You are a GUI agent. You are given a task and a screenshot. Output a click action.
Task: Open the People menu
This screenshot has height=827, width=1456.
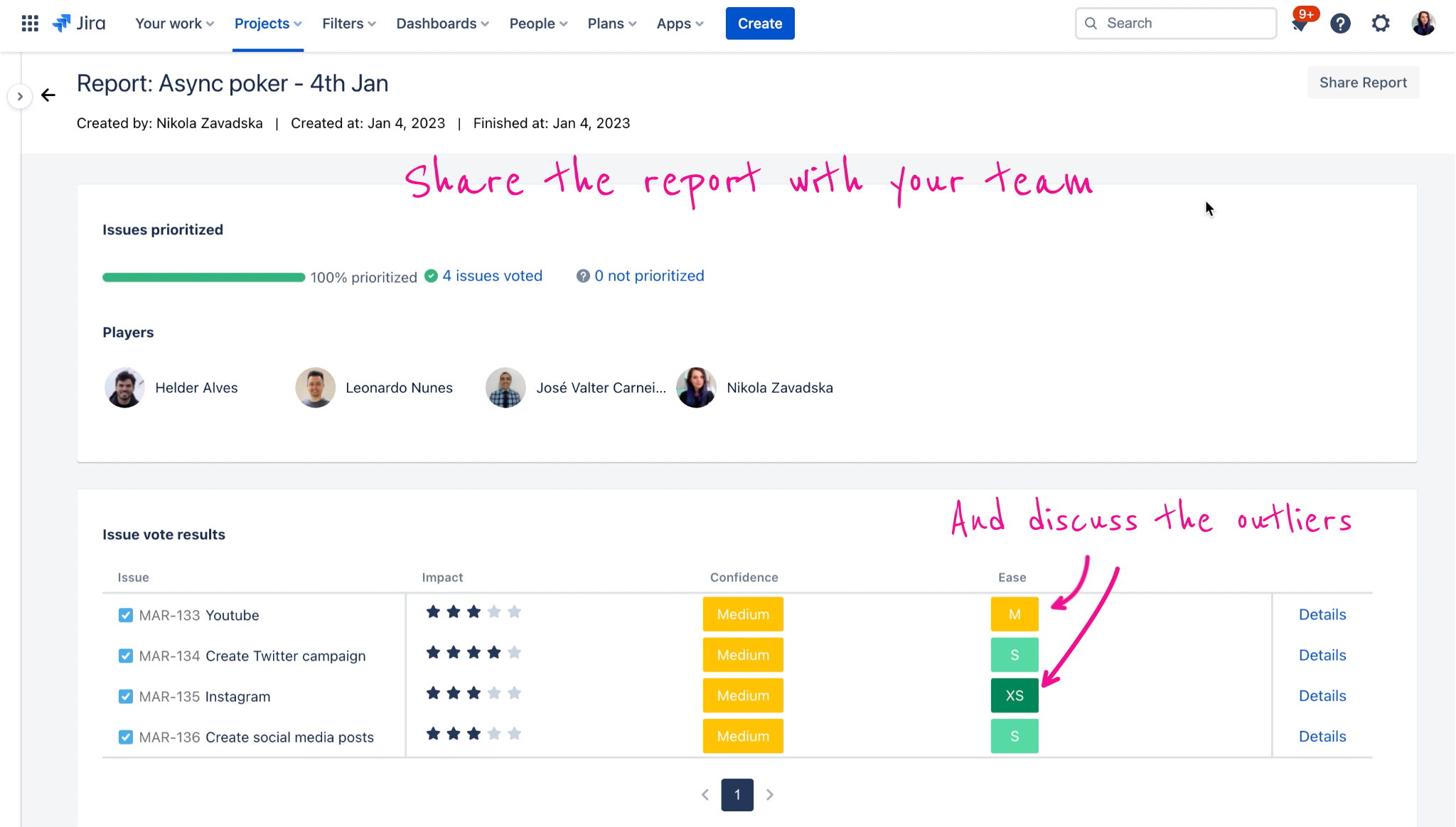click(537, 23)
